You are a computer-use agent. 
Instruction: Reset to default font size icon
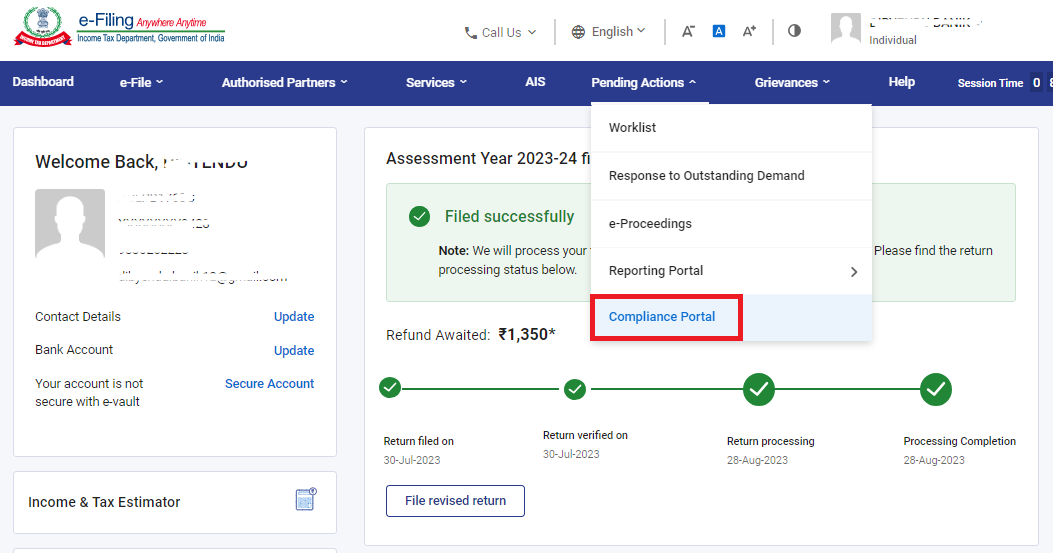pos(718,32)
